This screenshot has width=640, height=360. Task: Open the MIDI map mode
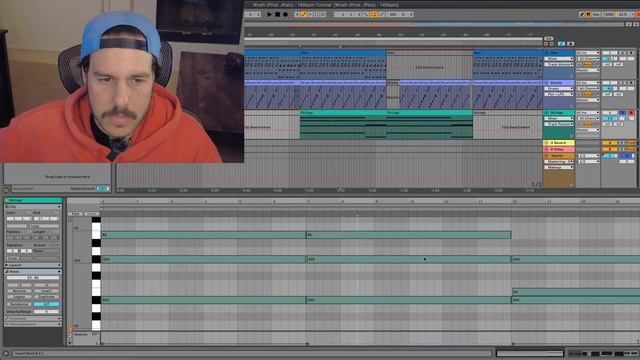tap(609, 14)
